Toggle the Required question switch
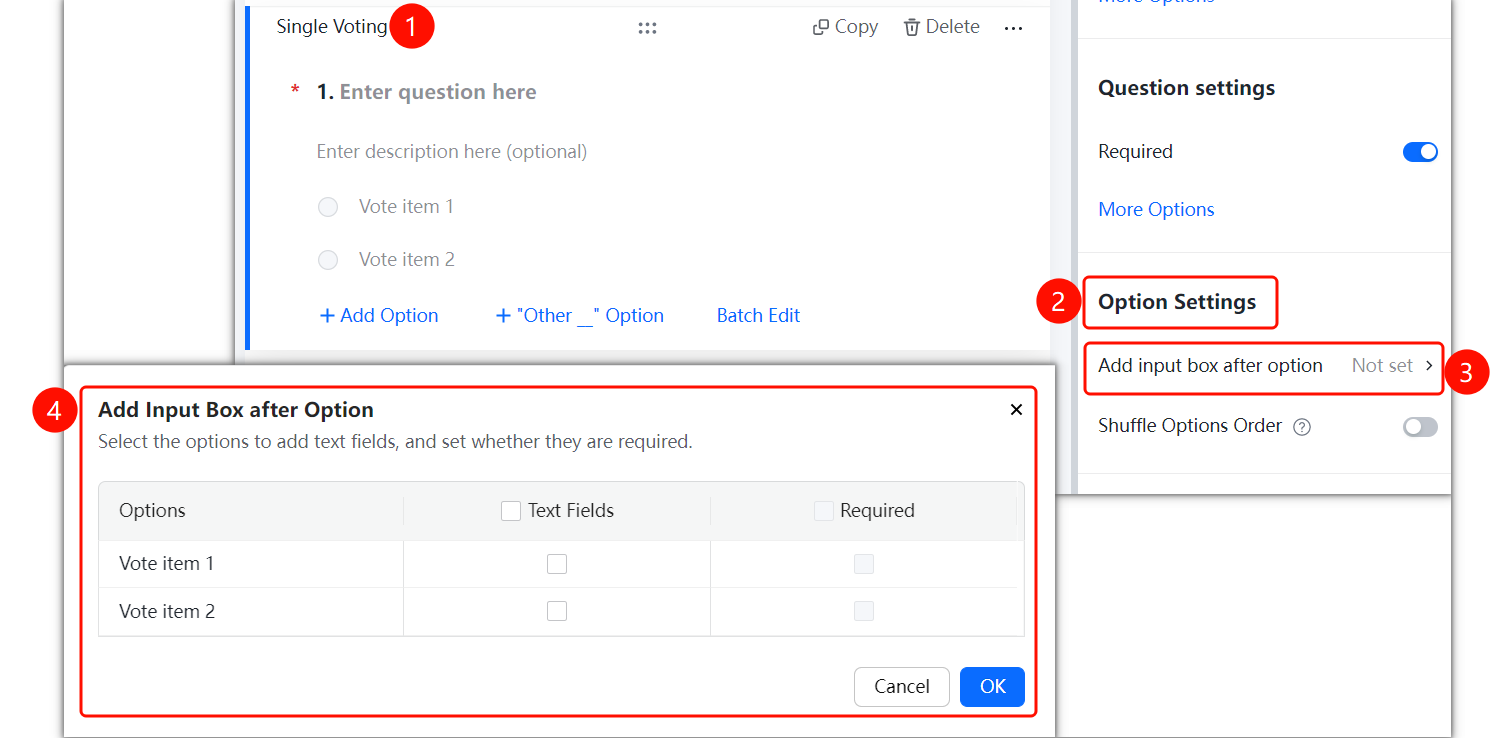Screen dimensions: 1510x738 coord(1420,152)
